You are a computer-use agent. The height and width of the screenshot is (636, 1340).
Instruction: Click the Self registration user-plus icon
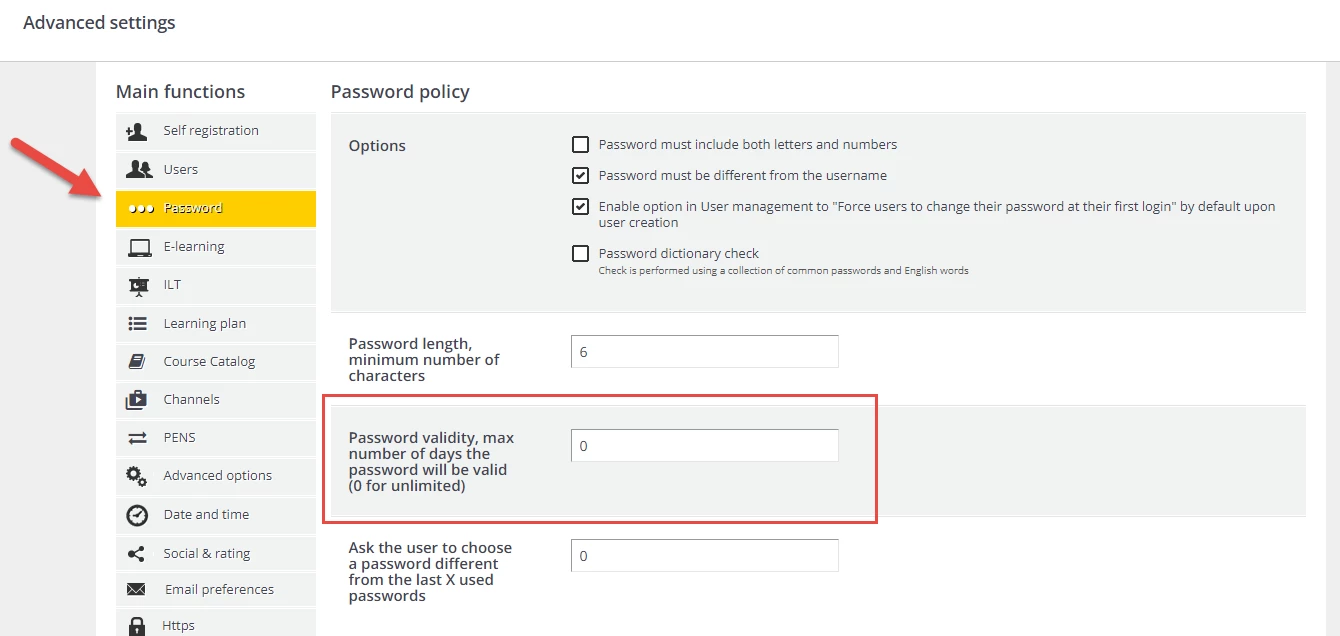click(x=137, y=131)
